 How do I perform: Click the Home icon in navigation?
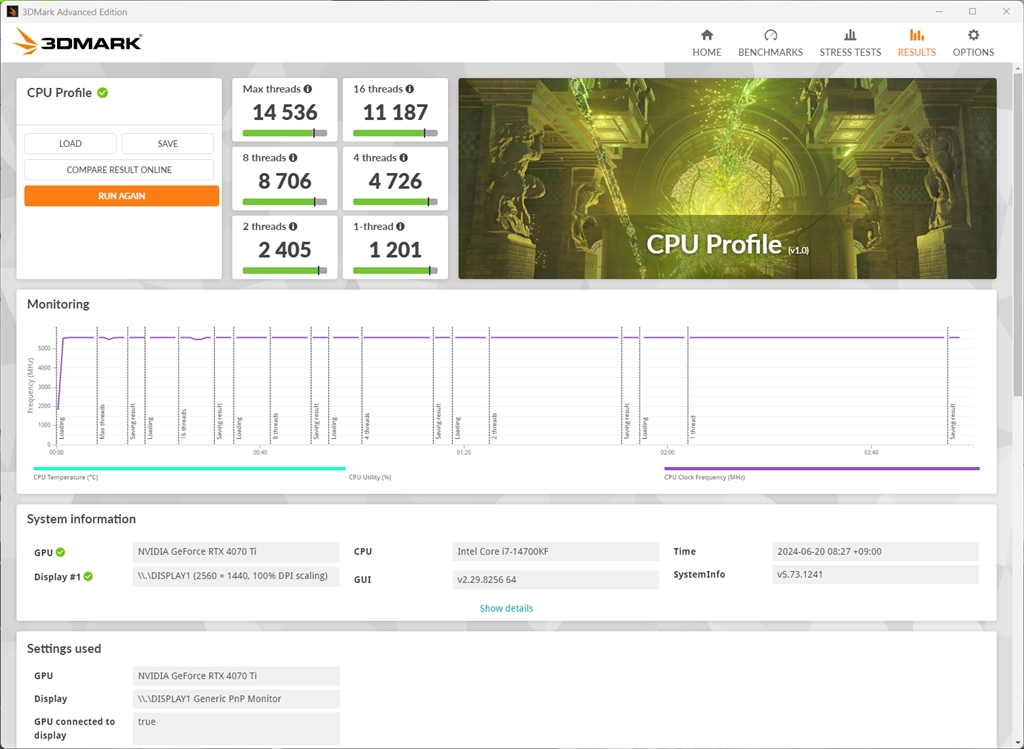tap(707, 35)
